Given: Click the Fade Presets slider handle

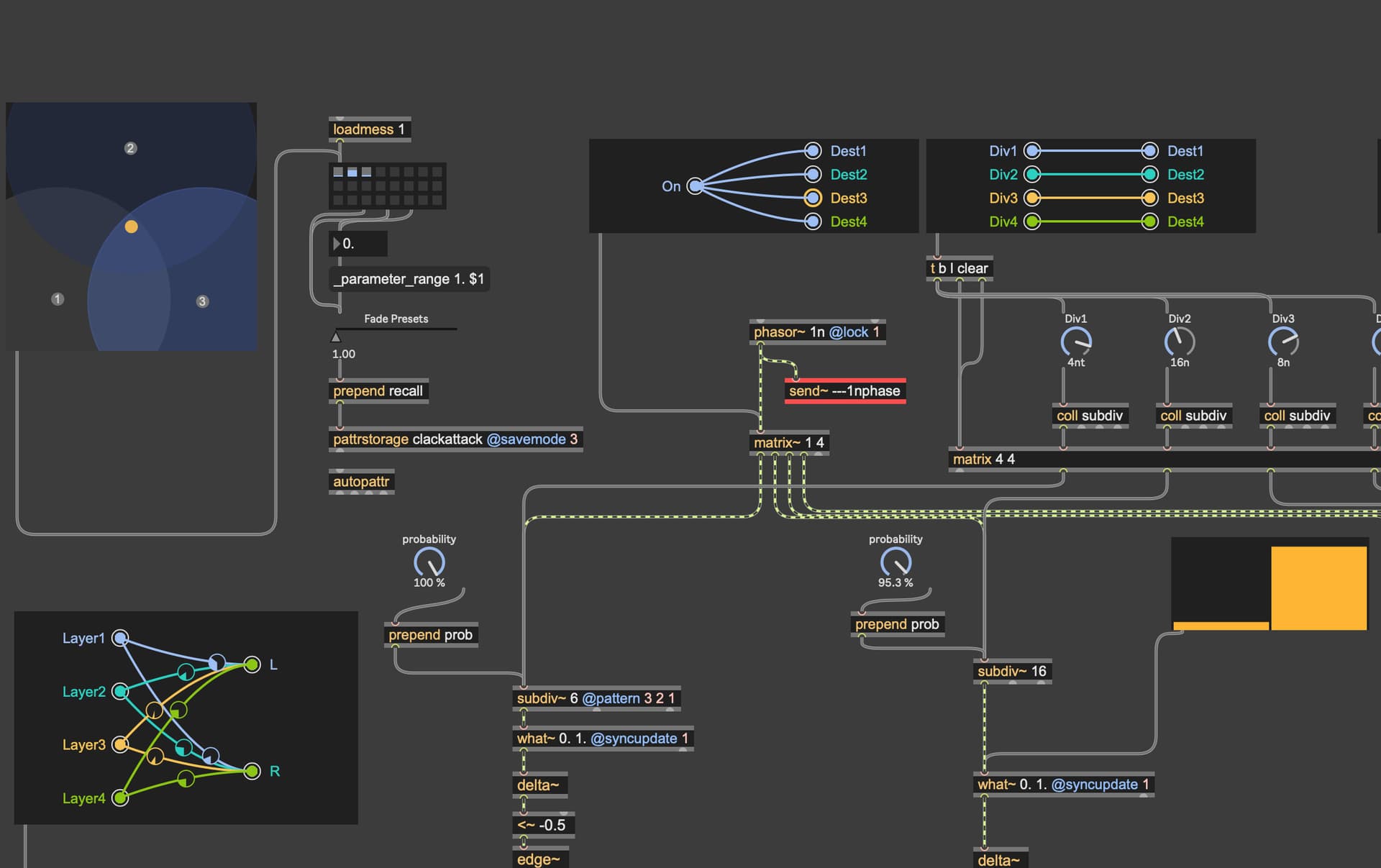Looking at the screenshot, I should point(335,337).
